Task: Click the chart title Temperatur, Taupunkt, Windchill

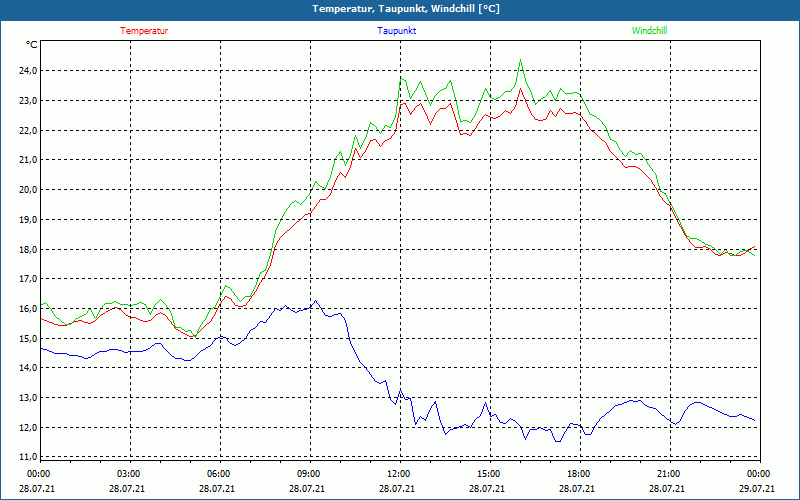Action: coord(406,9)
